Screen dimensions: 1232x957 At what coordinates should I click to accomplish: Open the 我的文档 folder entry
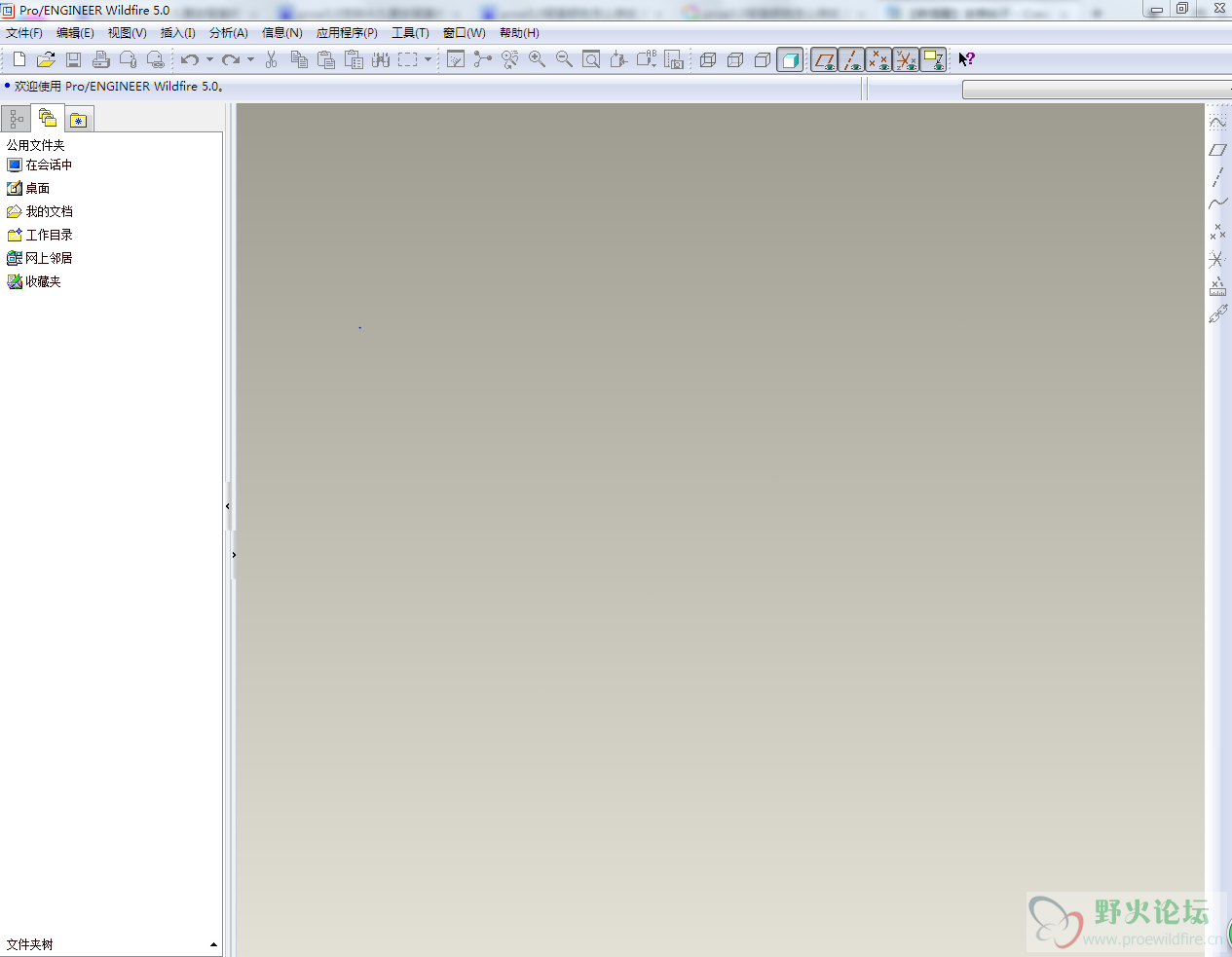pyautogui.click(x=40, y=211)
